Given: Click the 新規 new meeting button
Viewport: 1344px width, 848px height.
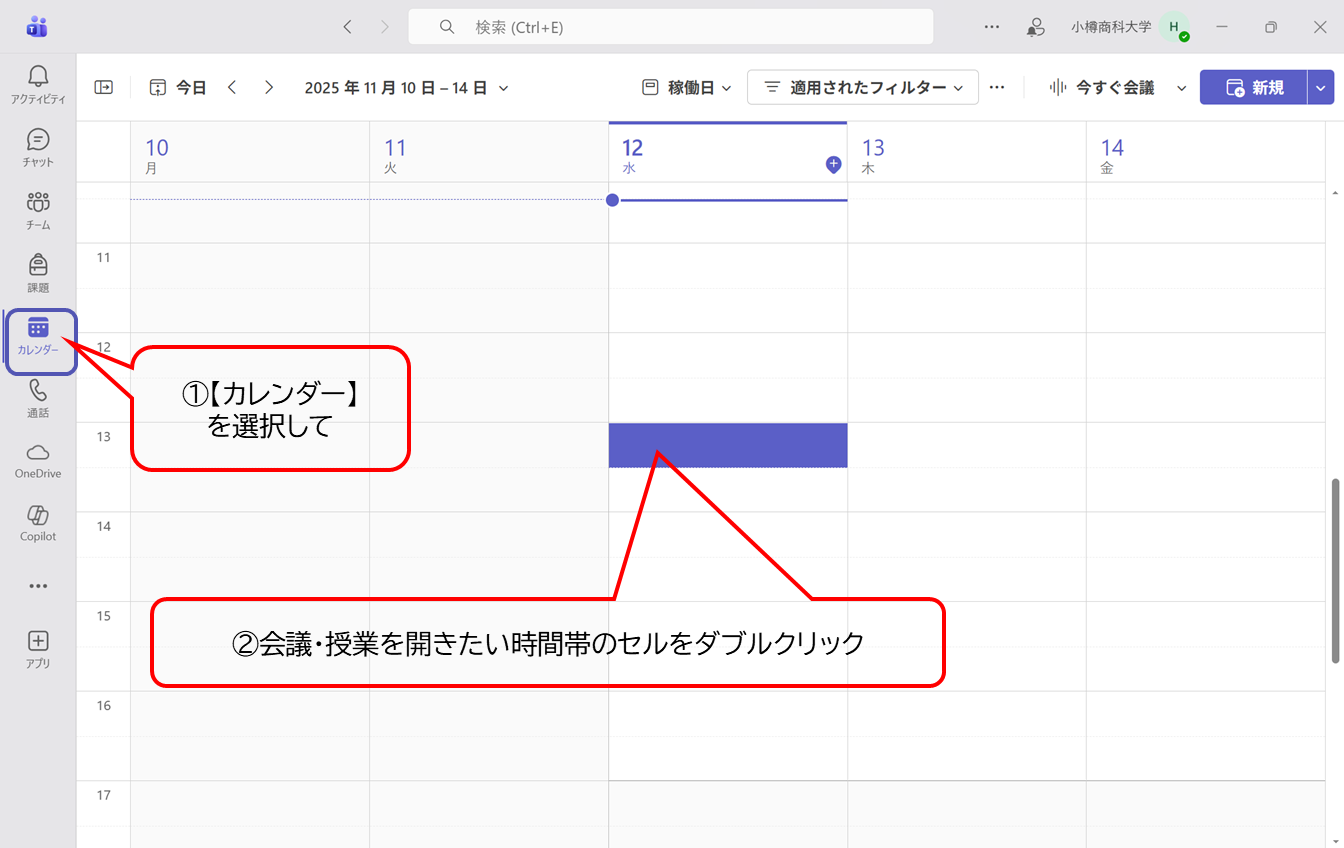Looking at the screenshot, I should [x=1254, y=88].
